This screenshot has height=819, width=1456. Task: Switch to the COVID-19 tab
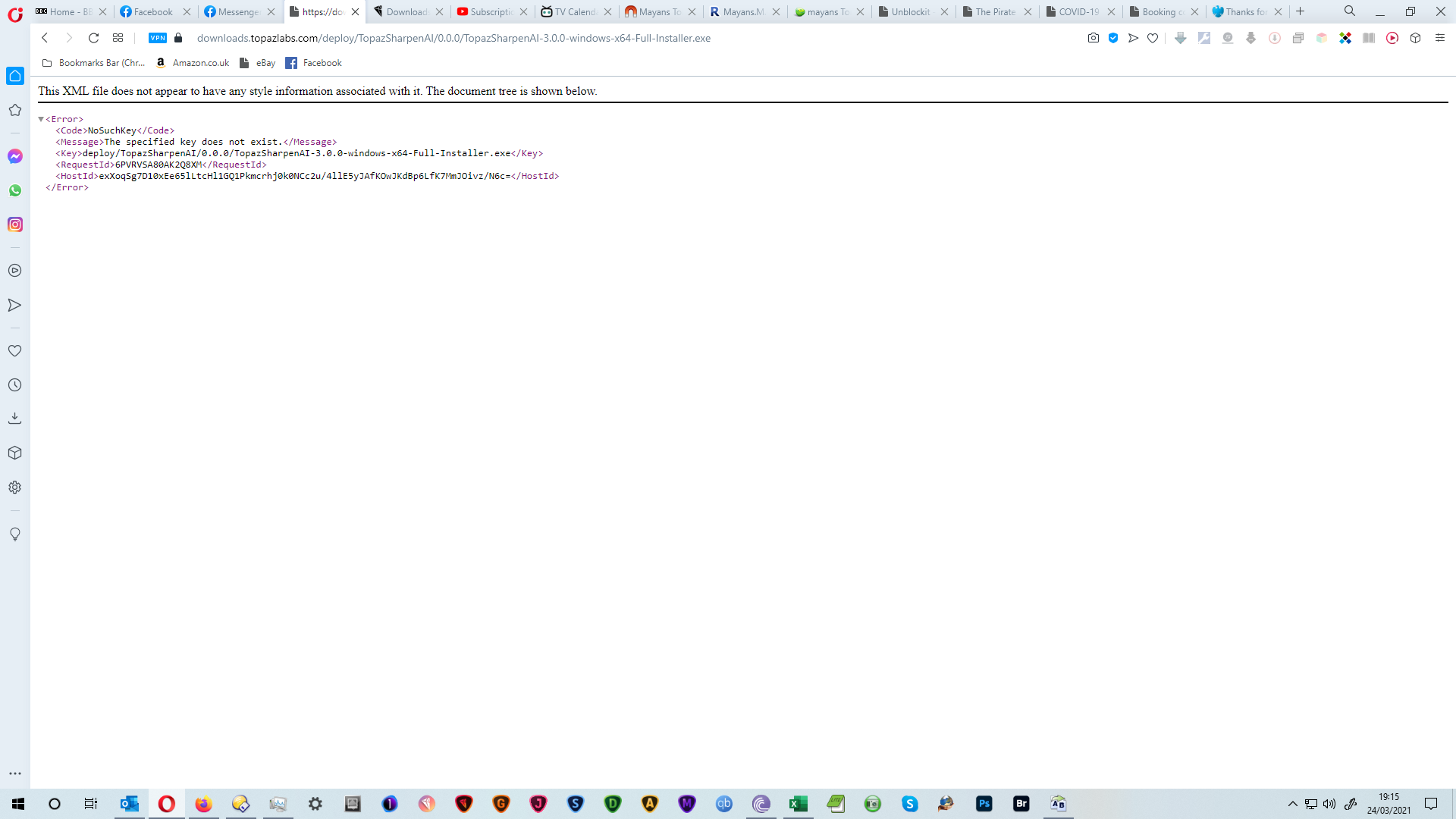(1078, 11)
